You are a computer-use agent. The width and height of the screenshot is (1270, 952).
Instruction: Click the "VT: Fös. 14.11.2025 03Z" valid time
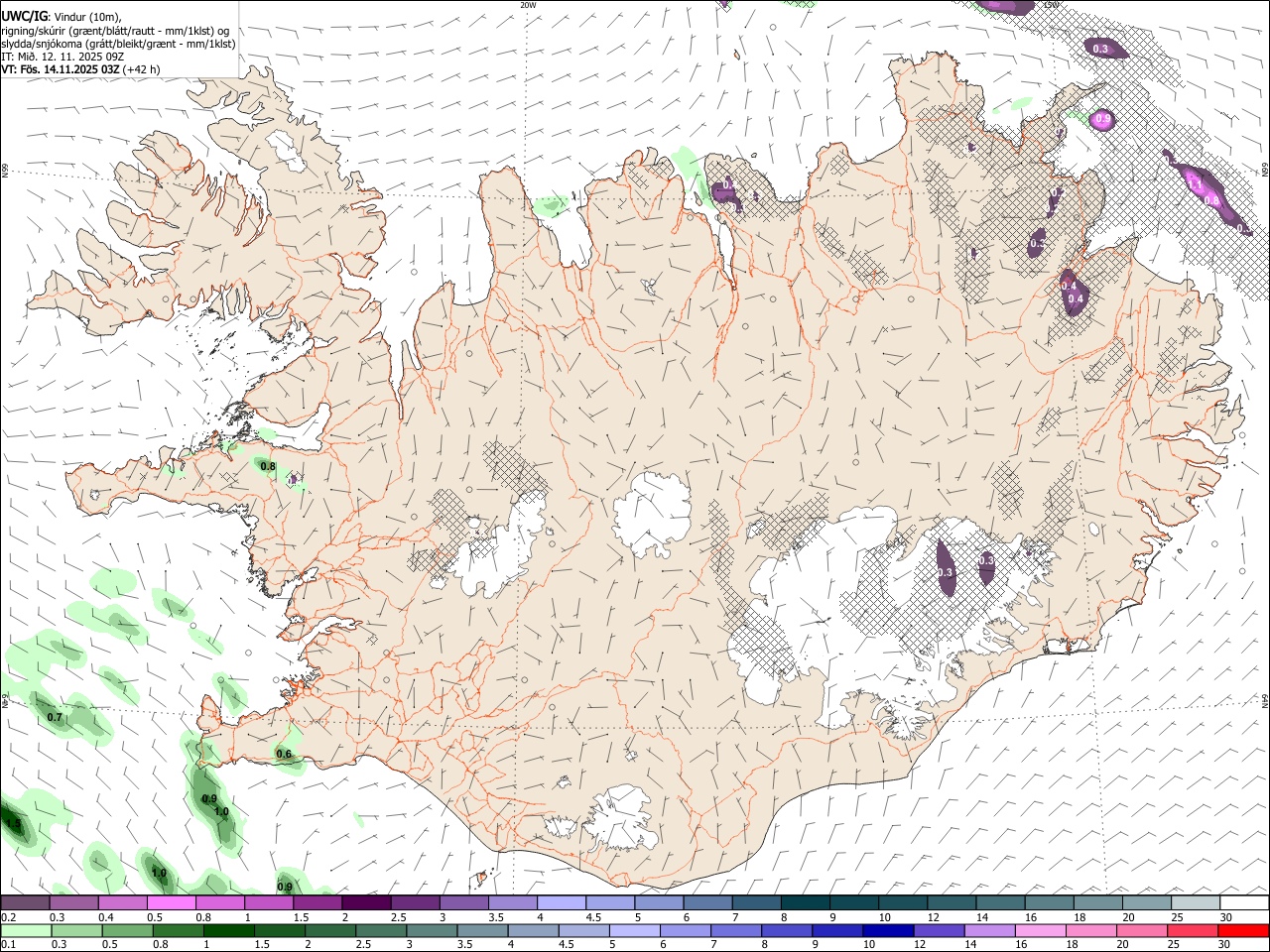tap(60, 69)
